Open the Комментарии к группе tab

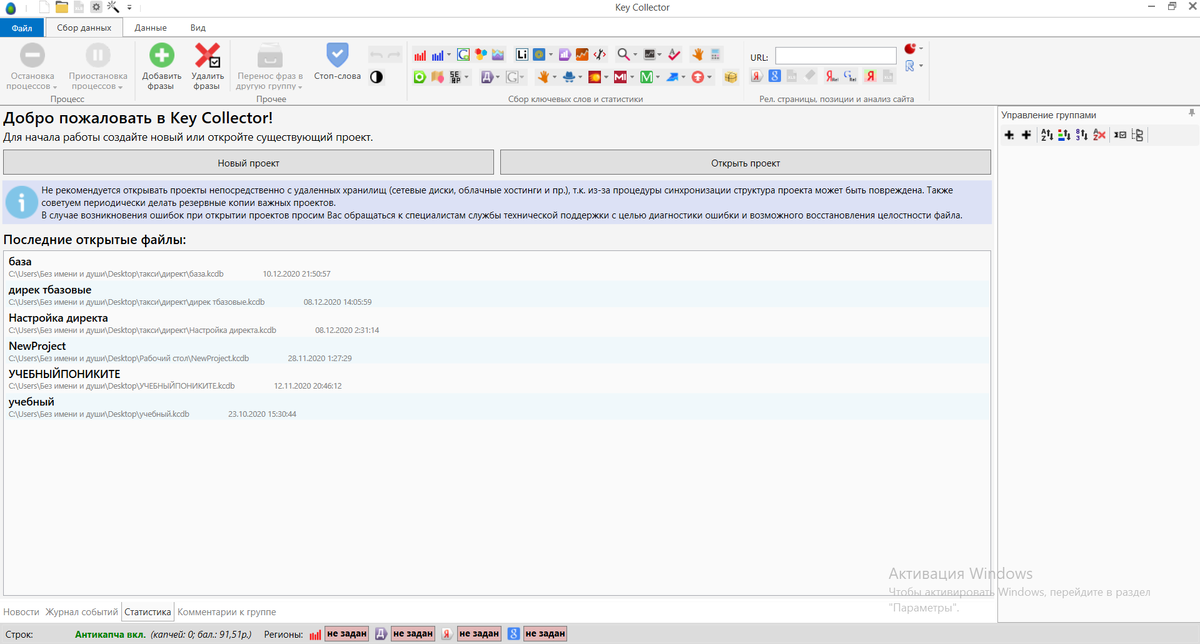click(227, 611)
